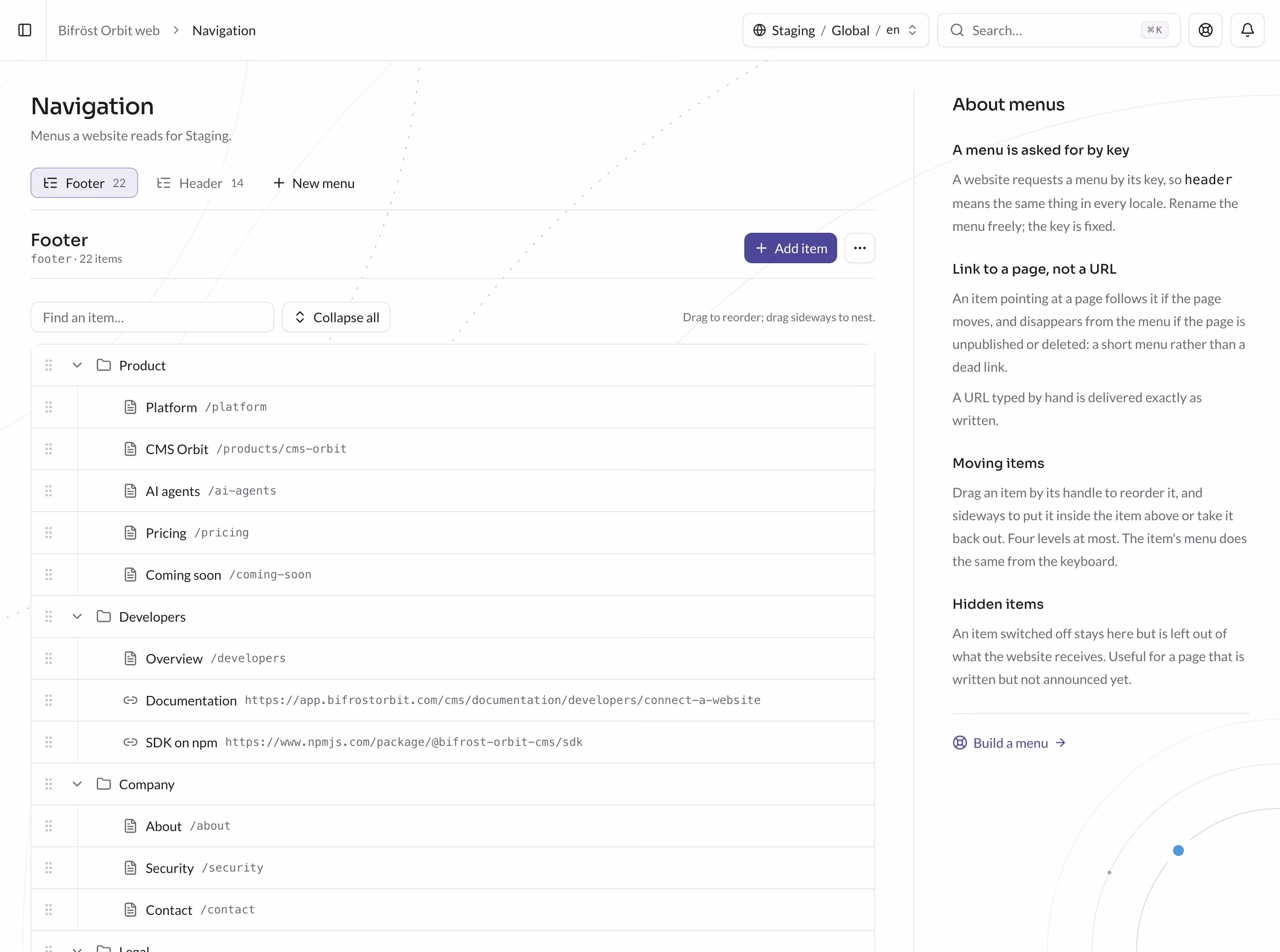This screenshot has height=952, width=1280.
Task: Click the drag handle for Platform row
Action: click(x=49, y=407)
